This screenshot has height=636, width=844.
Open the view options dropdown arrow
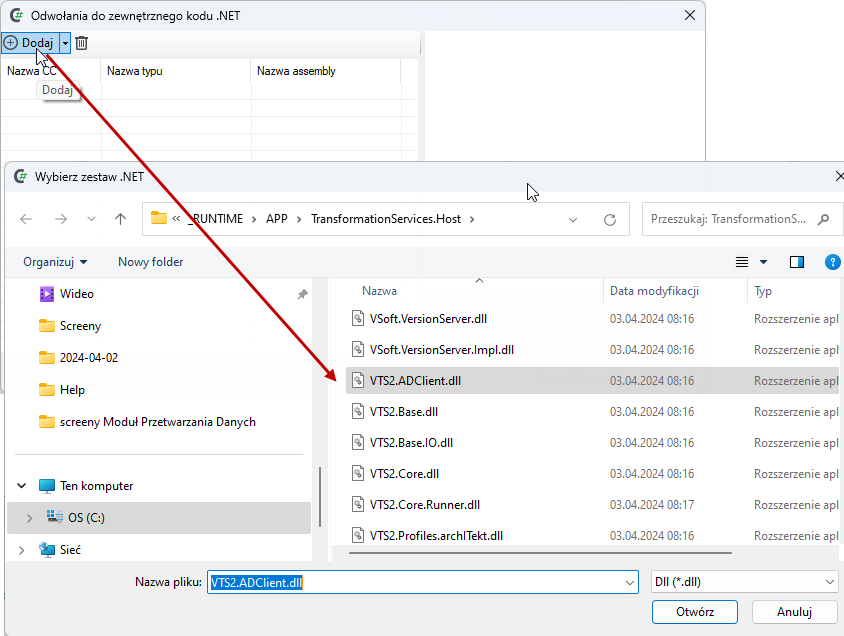pos(763,262)
